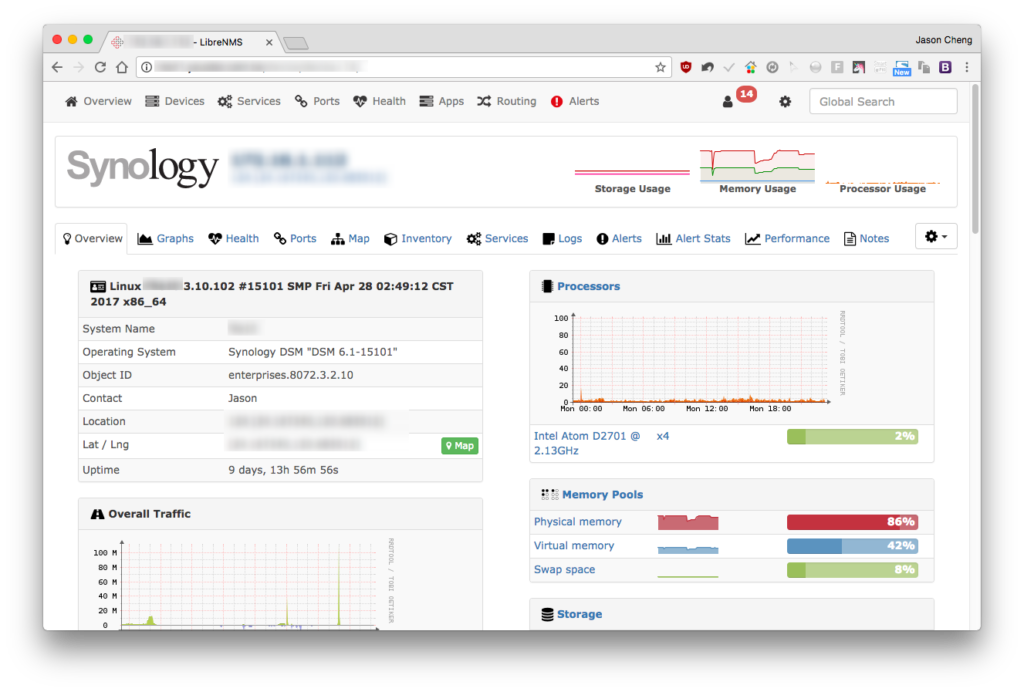
Task: Open the Chrome three-dot menu
Action: (x=967, y=67)
